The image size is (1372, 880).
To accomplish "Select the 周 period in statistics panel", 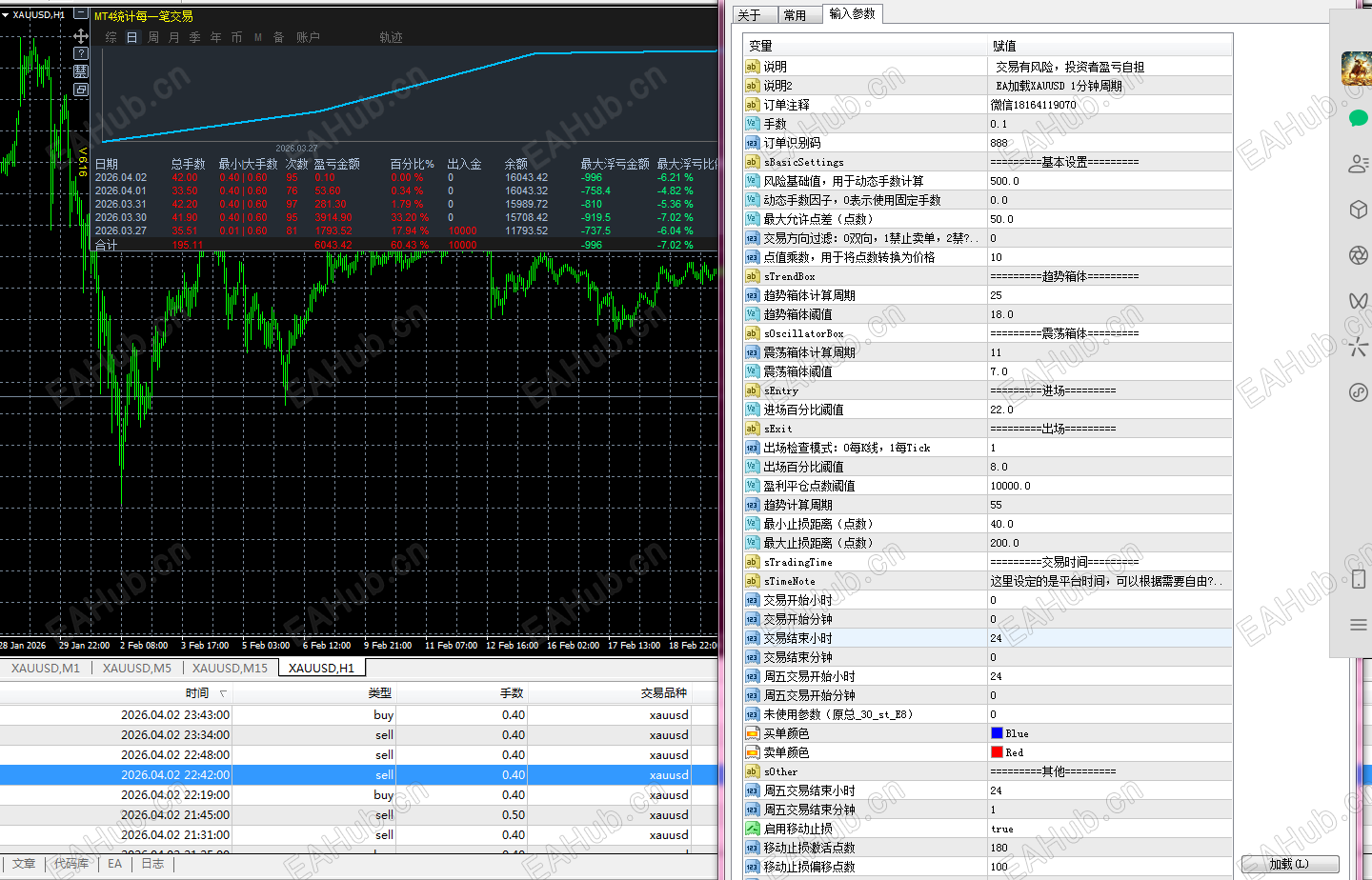I will (x=153, y=37).
